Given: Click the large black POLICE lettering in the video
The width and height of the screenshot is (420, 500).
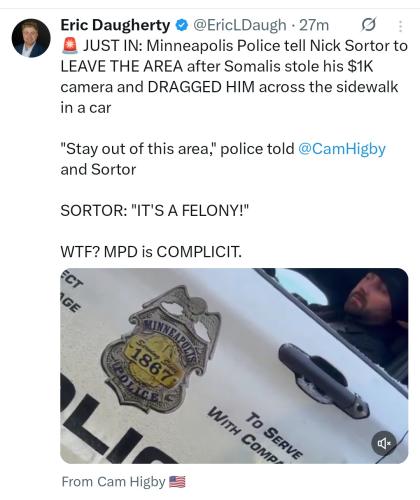Looking at the screenshot, I should click(x=110, y=423).
